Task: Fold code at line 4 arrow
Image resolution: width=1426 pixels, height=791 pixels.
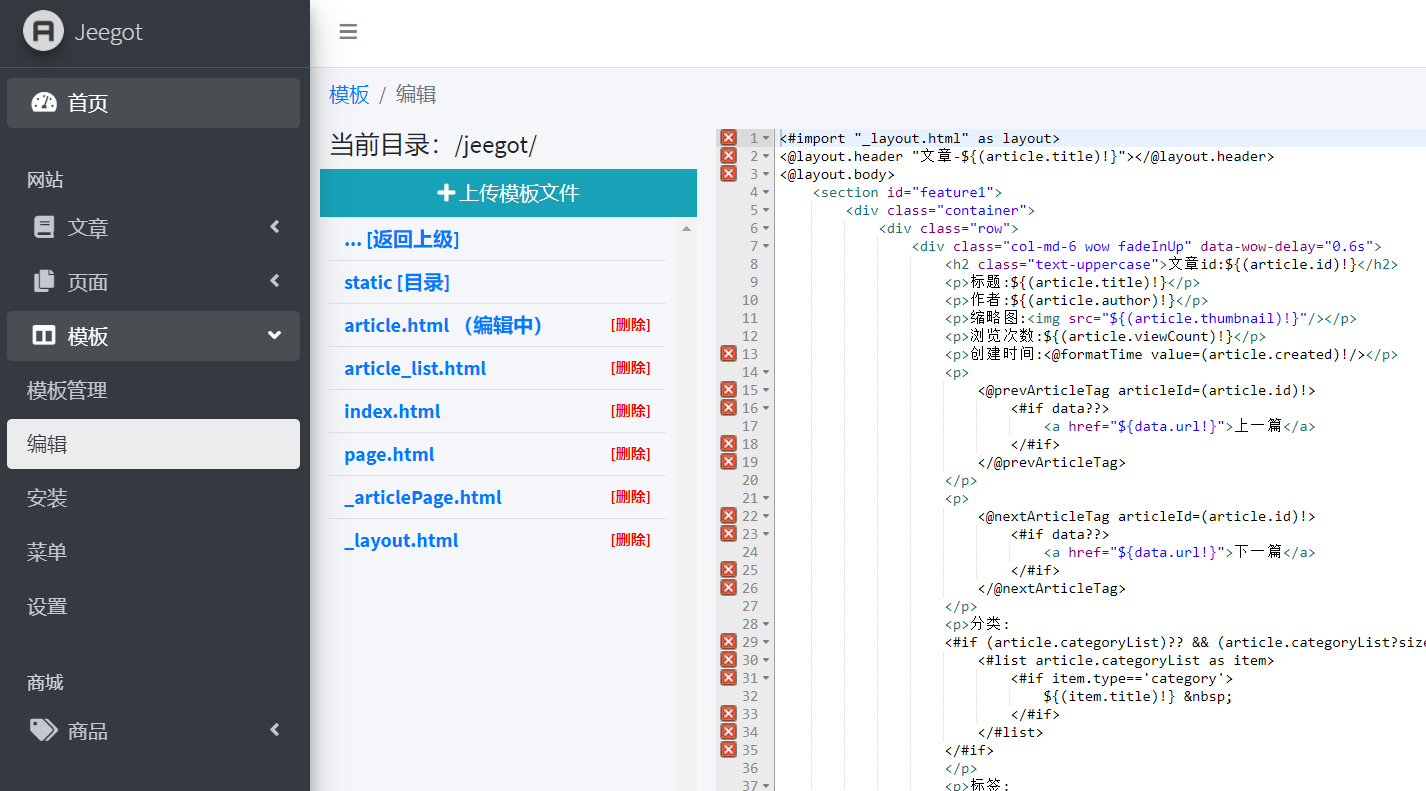Action: pos(766,192)
